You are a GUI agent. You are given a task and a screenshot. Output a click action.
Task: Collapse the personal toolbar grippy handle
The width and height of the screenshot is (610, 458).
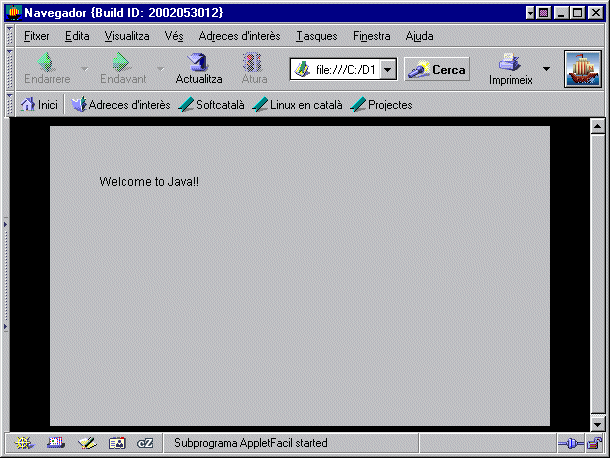(10, 104)
